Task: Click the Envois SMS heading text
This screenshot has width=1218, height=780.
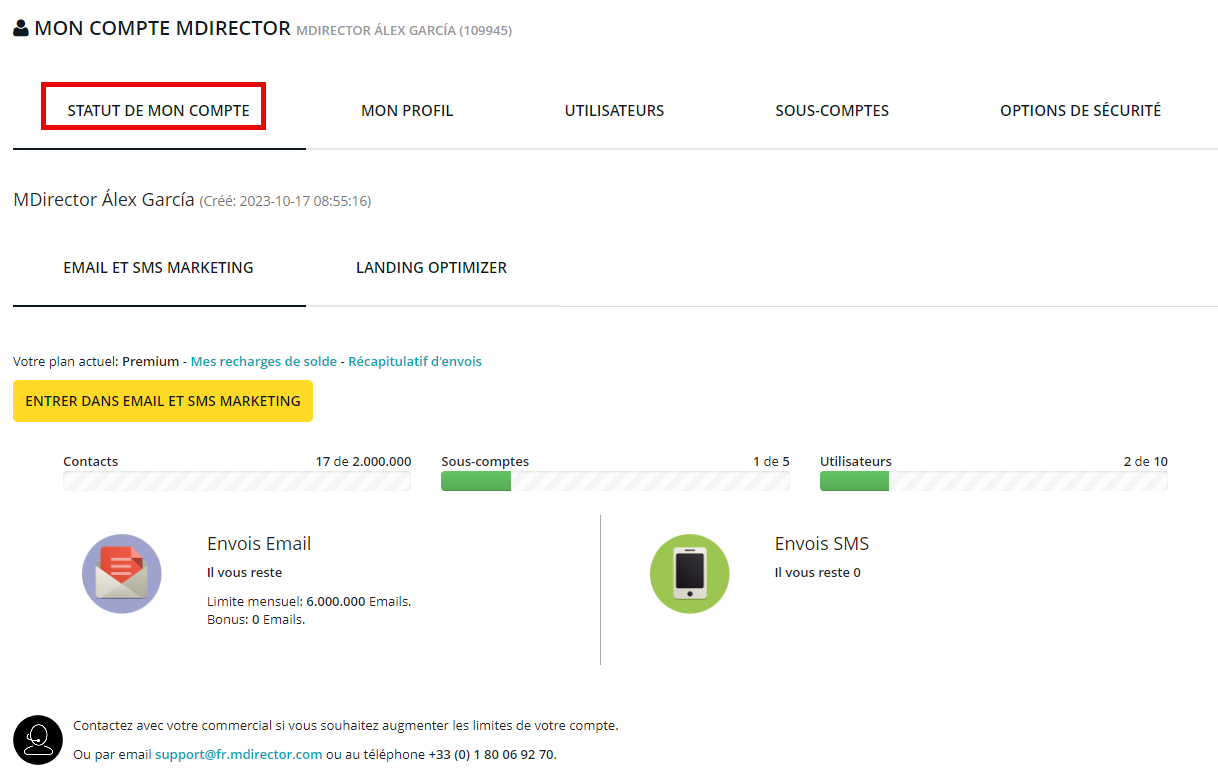Action: [821, 544]
